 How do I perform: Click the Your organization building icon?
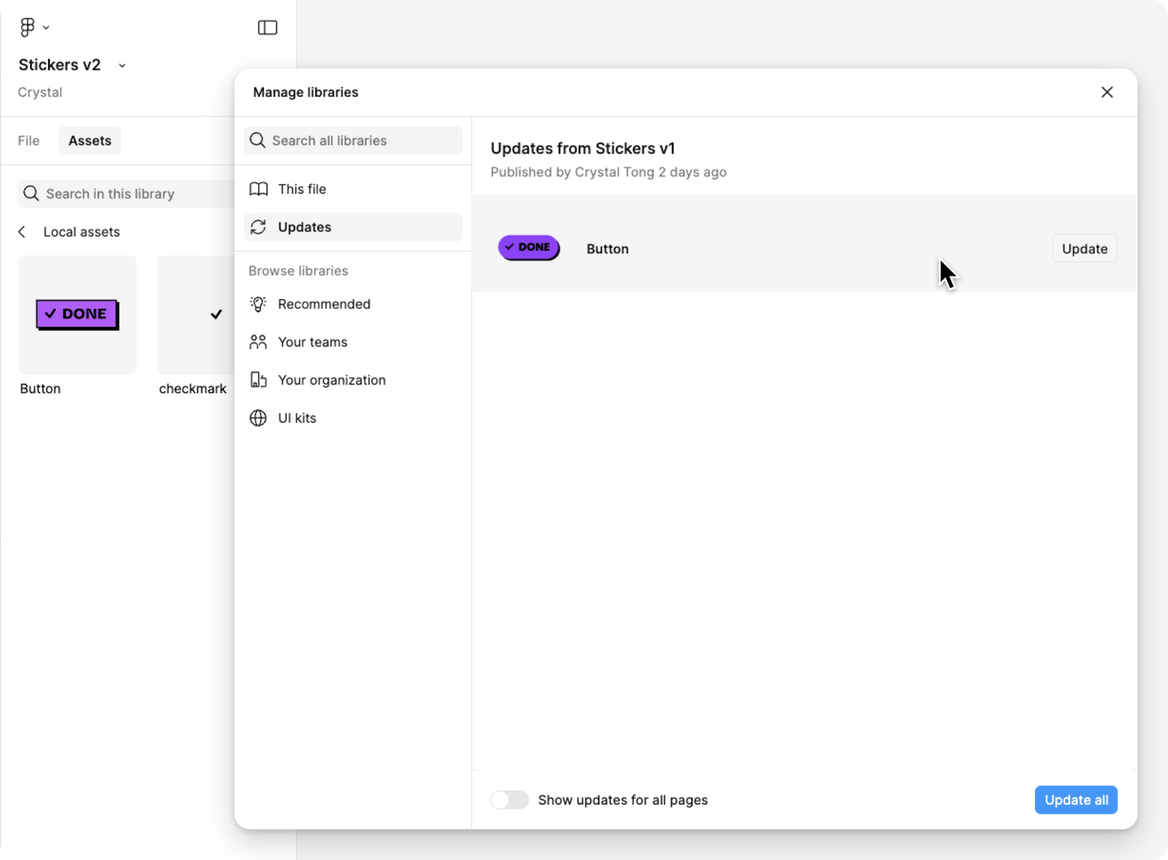click(258, 380)
